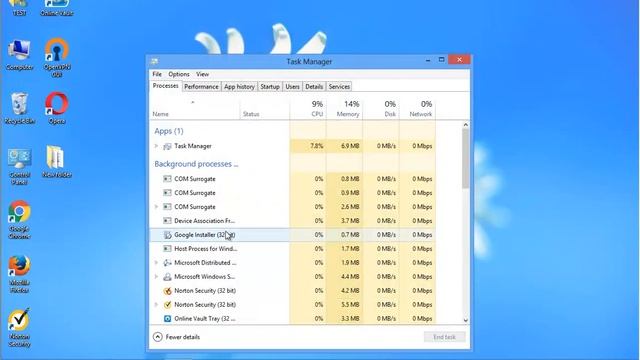The image size is (640, 360).
Task: Click the Device Association Framework process icon
Action: coord(167,221)
